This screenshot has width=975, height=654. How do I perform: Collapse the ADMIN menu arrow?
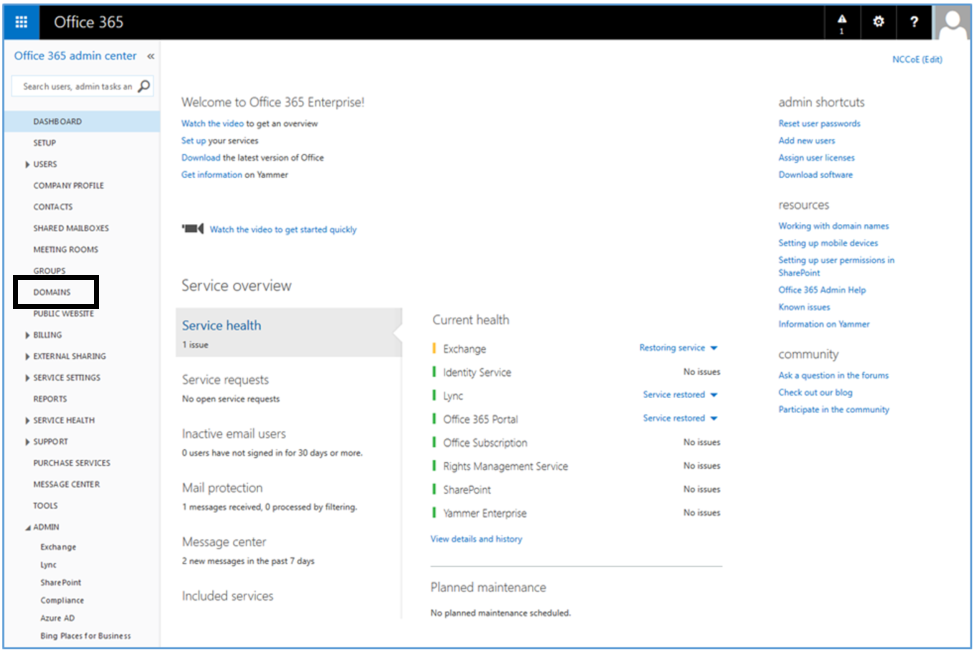[27, 528]
